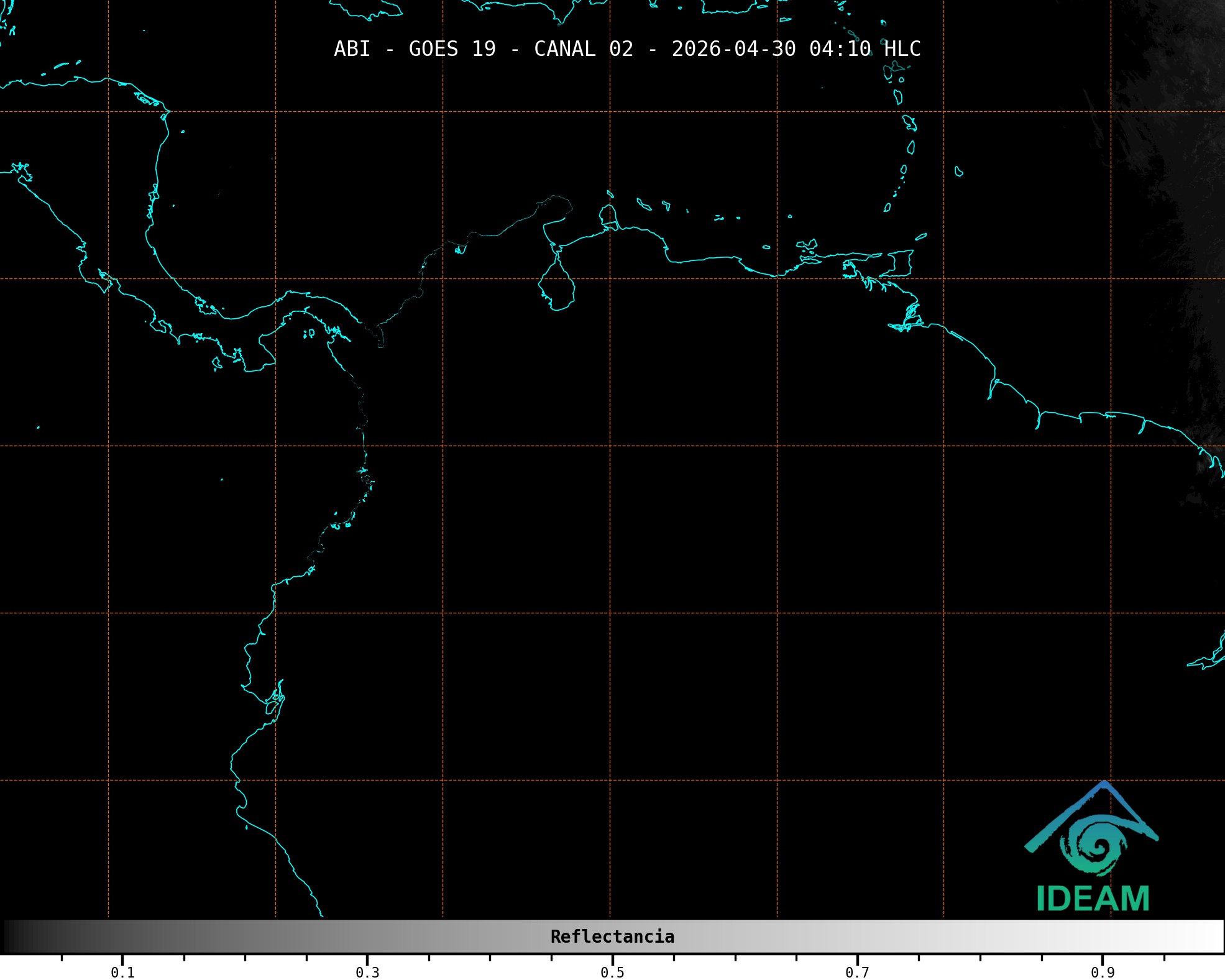
Task: Click the green IDEAM text label
Action: point(1093,899)
